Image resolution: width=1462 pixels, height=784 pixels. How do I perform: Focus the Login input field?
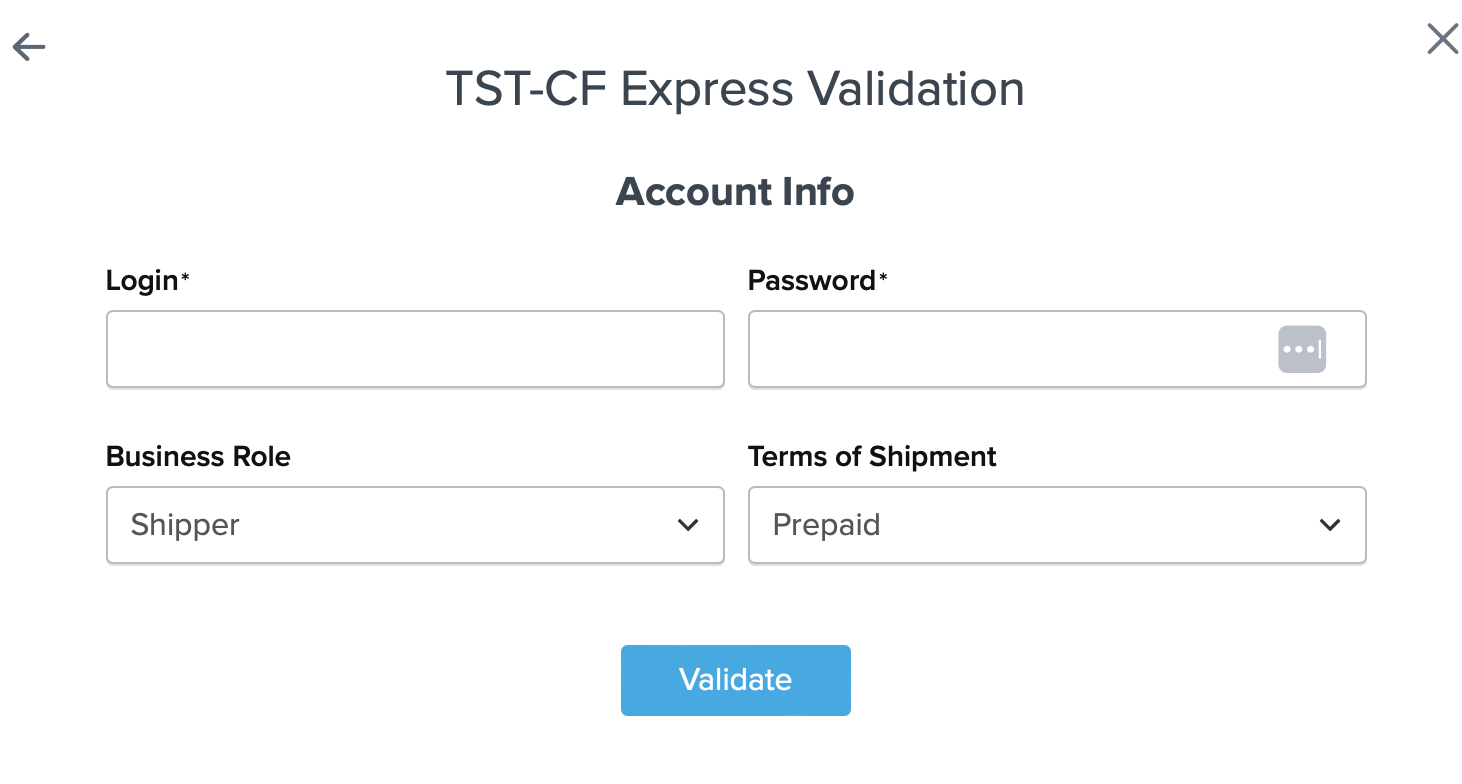[414, 349]
